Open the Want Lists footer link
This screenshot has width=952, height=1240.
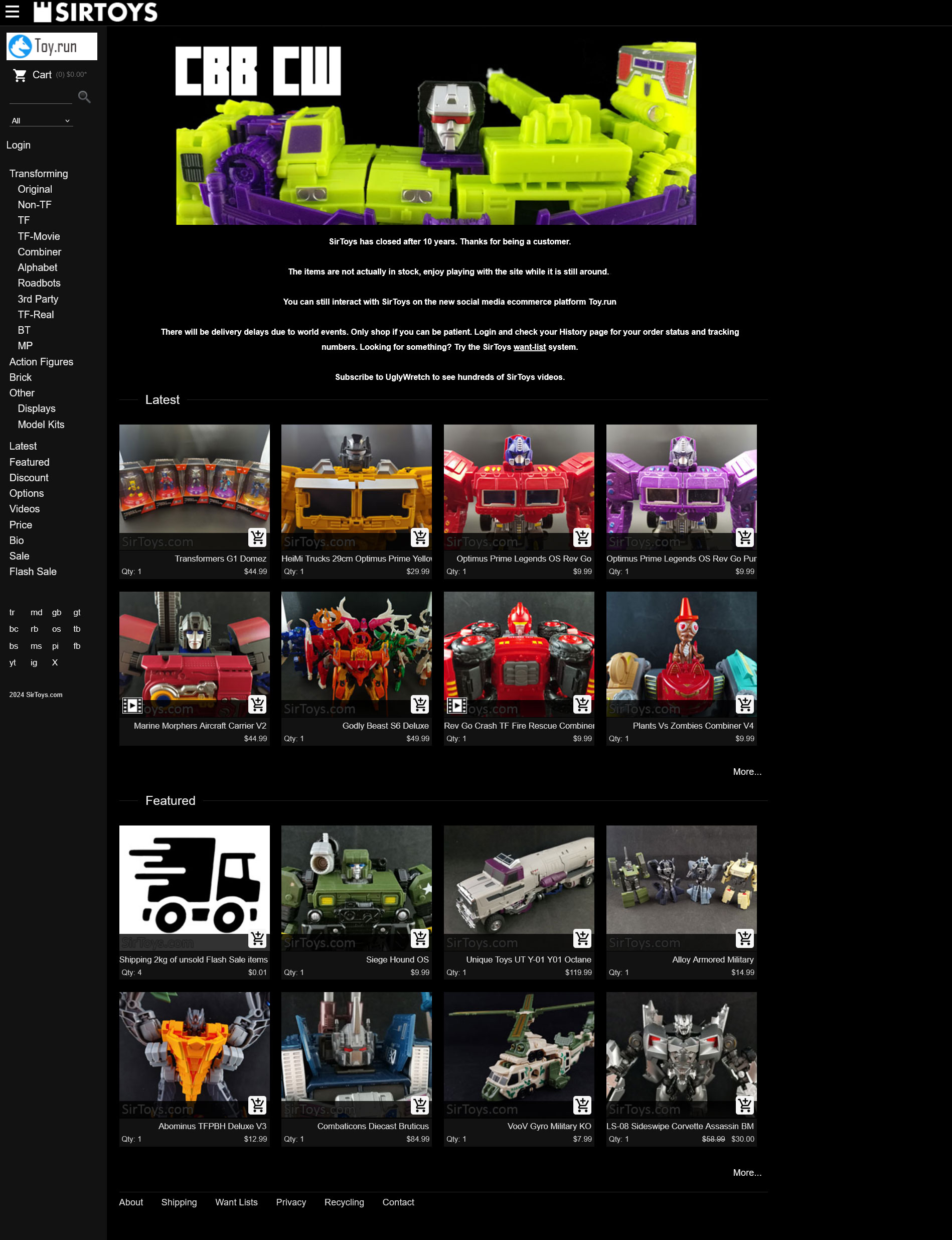coord(236,1202)
